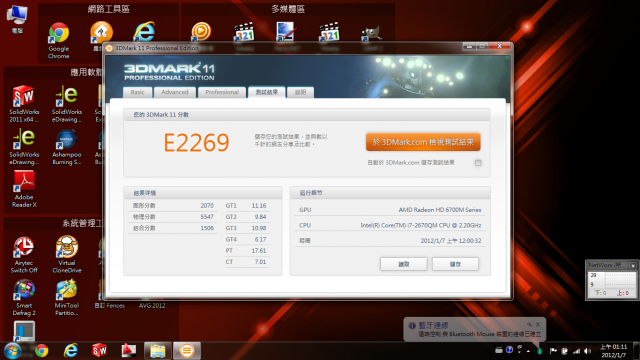640x360 pixels.
Task: Click the 儲存 save button
Action: [x=455, y=264]
